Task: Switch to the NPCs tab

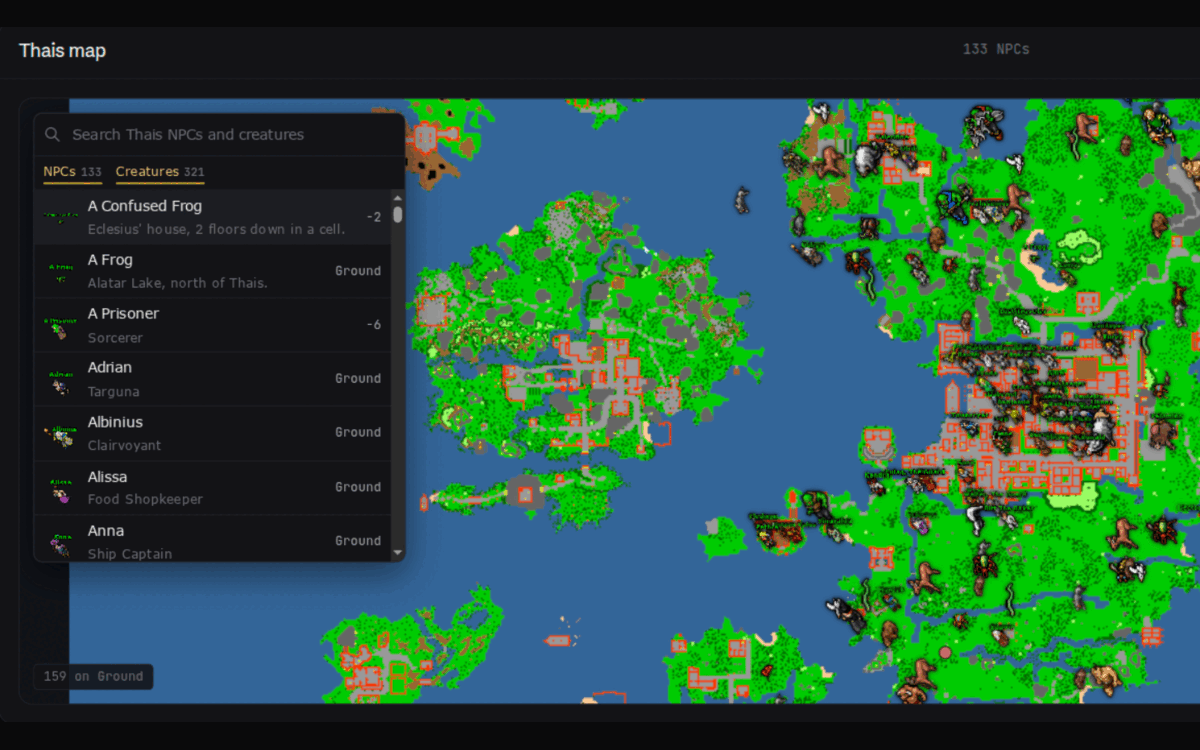Action: coord(73,172)
